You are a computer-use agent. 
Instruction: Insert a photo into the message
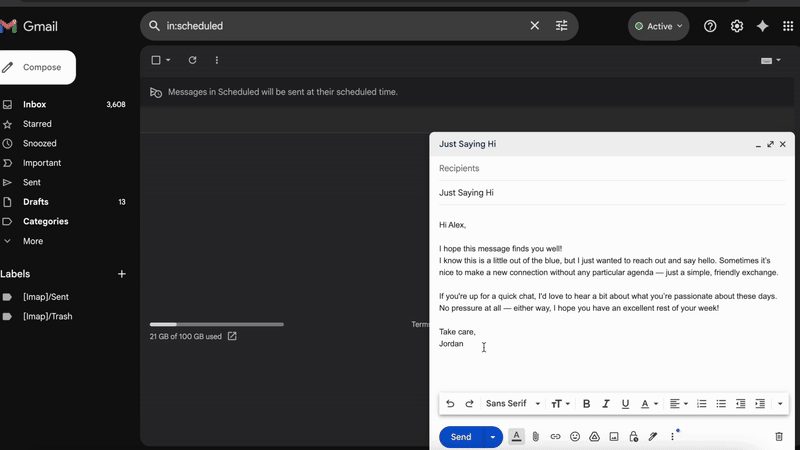(614, 437)
